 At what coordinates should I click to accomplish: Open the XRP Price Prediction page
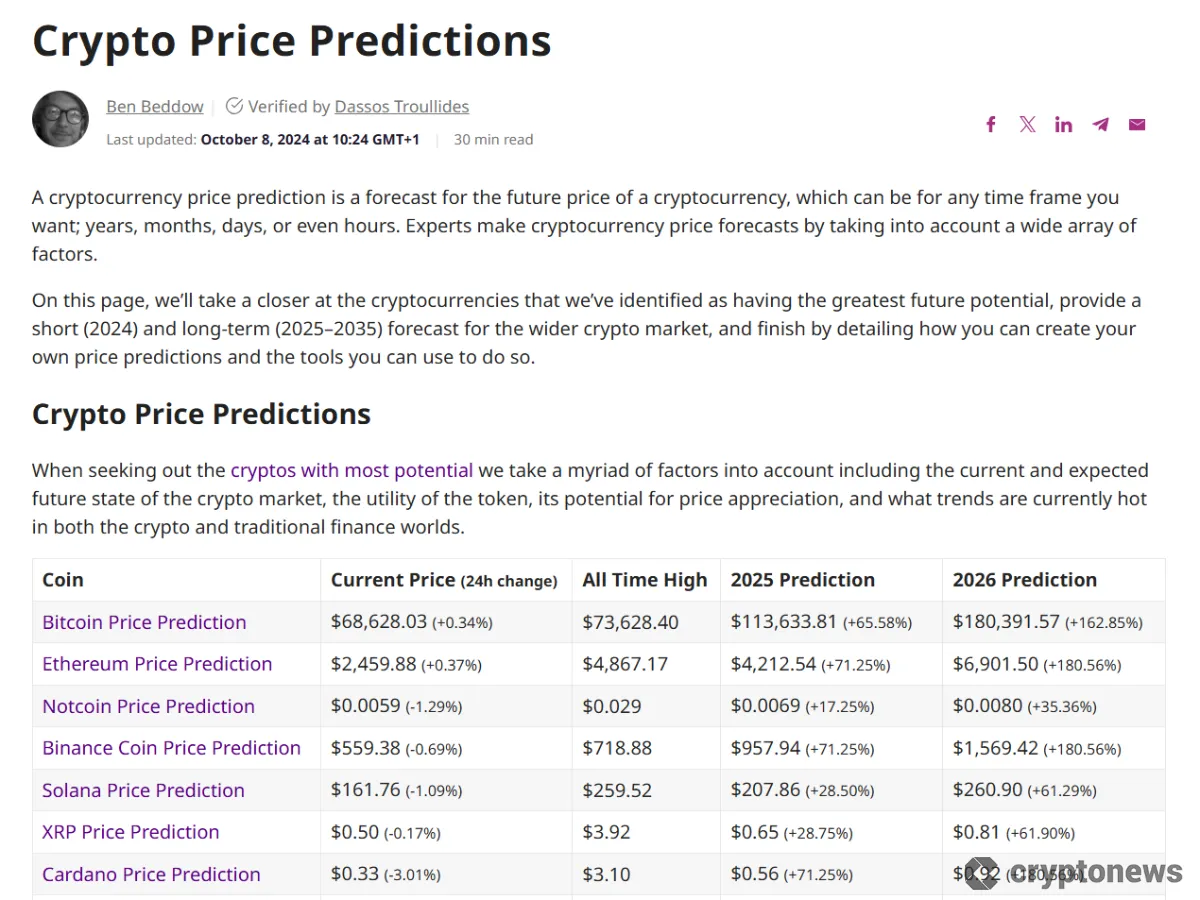(130, 832)
